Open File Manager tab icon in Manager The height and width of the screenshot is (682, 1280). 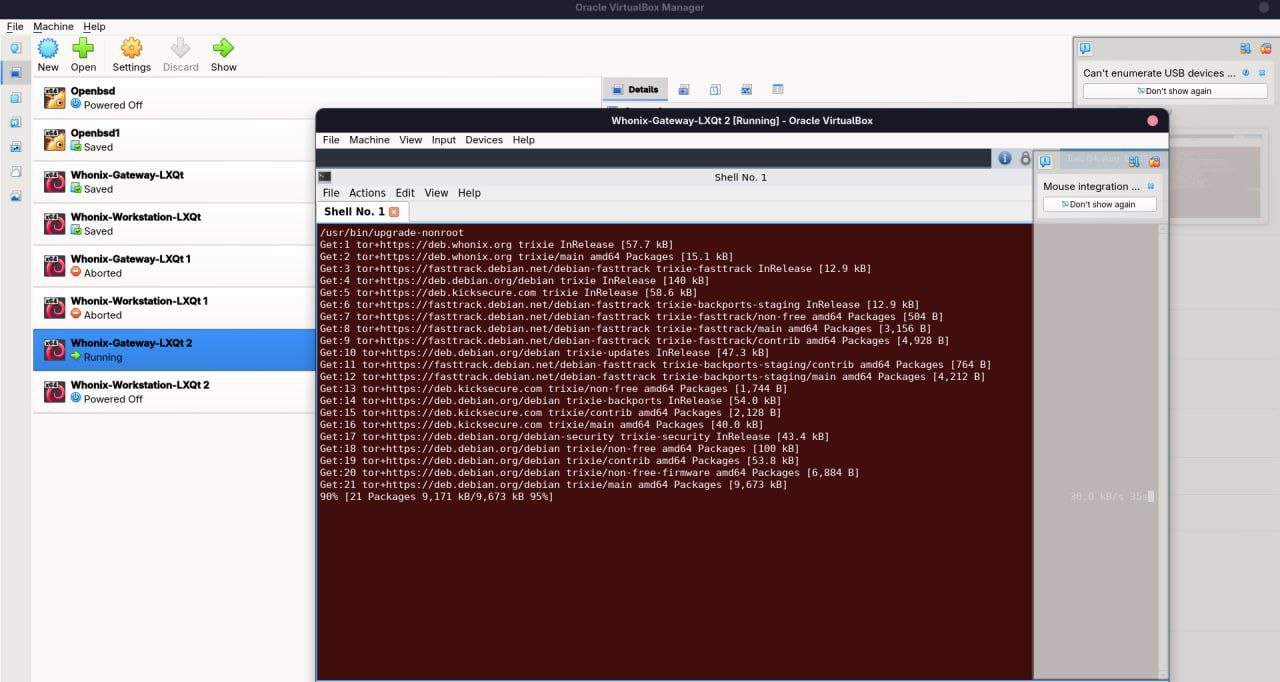tap(778, 89)
